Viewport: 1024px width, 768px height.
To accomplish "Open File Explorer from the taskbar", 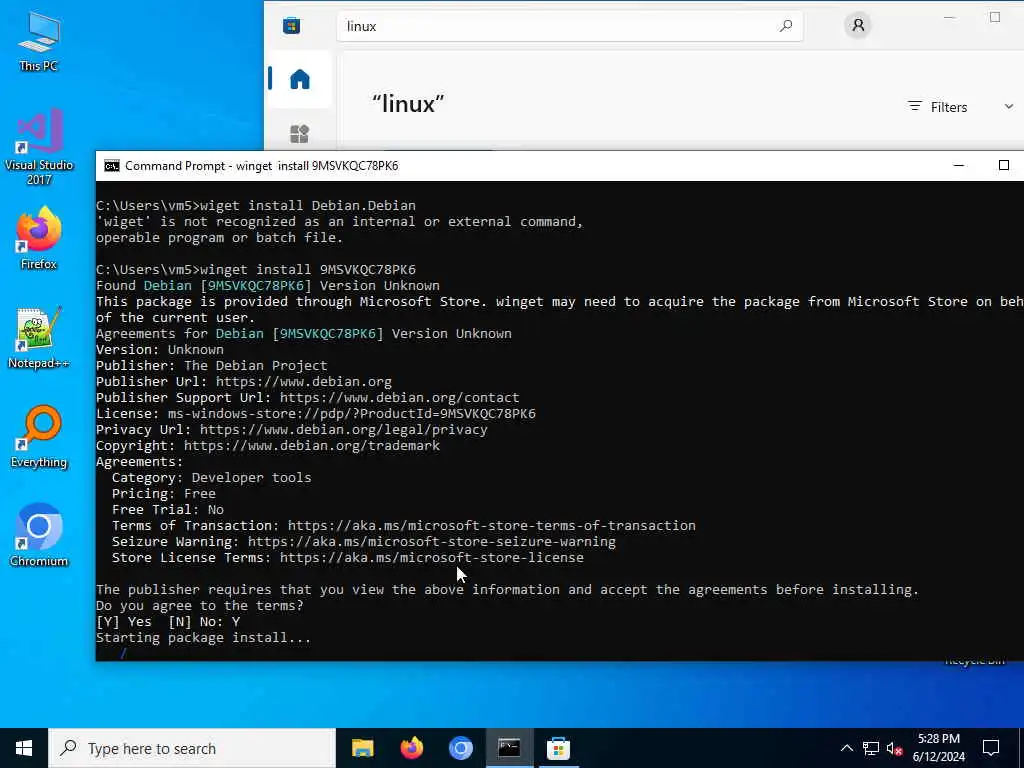I will click(x=362, y=748).
